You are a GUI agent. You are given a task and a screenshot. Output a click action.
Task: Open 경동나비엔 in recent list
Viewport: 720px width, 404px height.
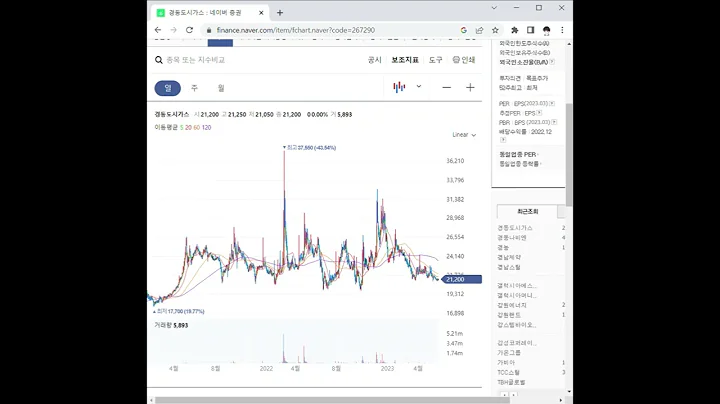point(512,238)
